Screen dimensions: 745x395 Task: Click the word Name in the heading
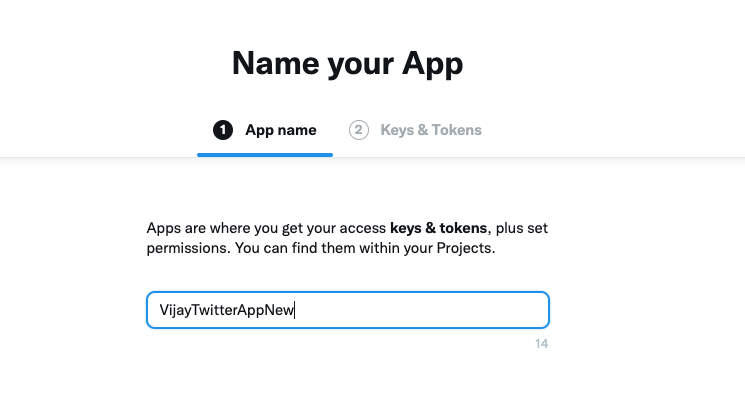click(276, 63)
